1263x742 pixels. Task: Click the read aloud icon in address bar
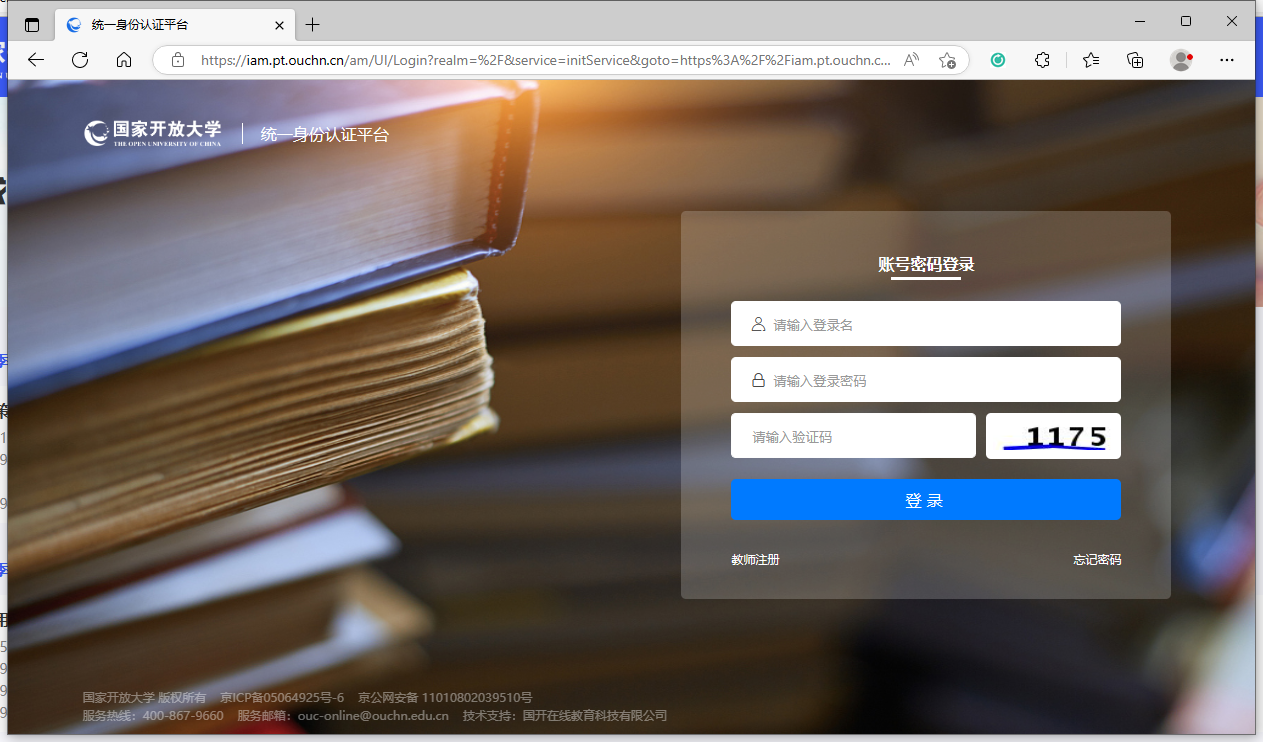911,60
